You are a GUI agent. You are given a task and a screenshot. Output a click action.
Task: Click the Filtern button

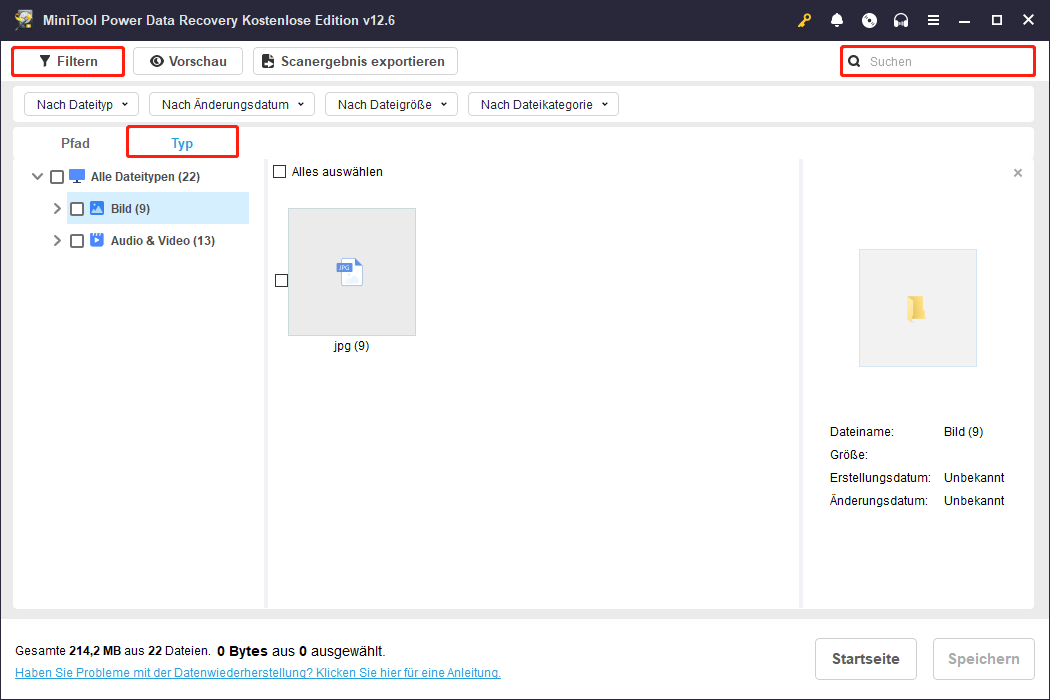68,61
